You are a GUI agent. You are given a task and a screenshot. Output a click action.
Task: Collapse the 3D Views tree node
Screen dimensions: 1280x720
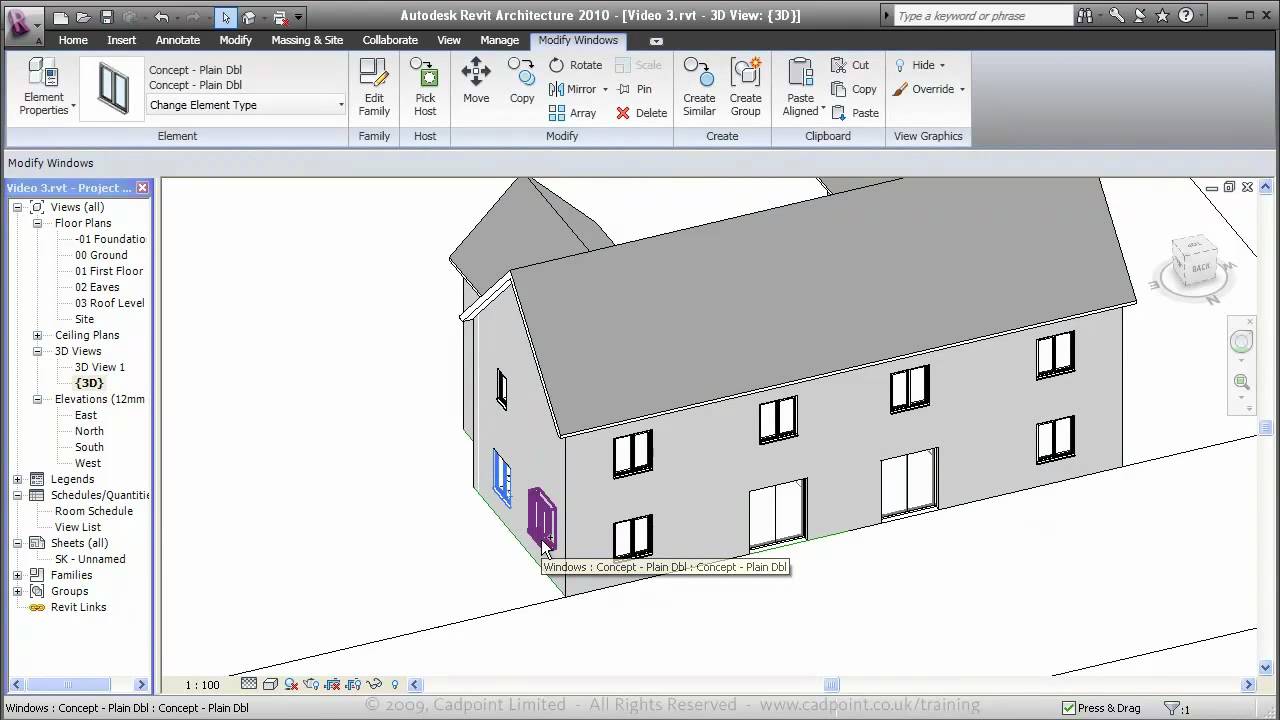(38, 351)
